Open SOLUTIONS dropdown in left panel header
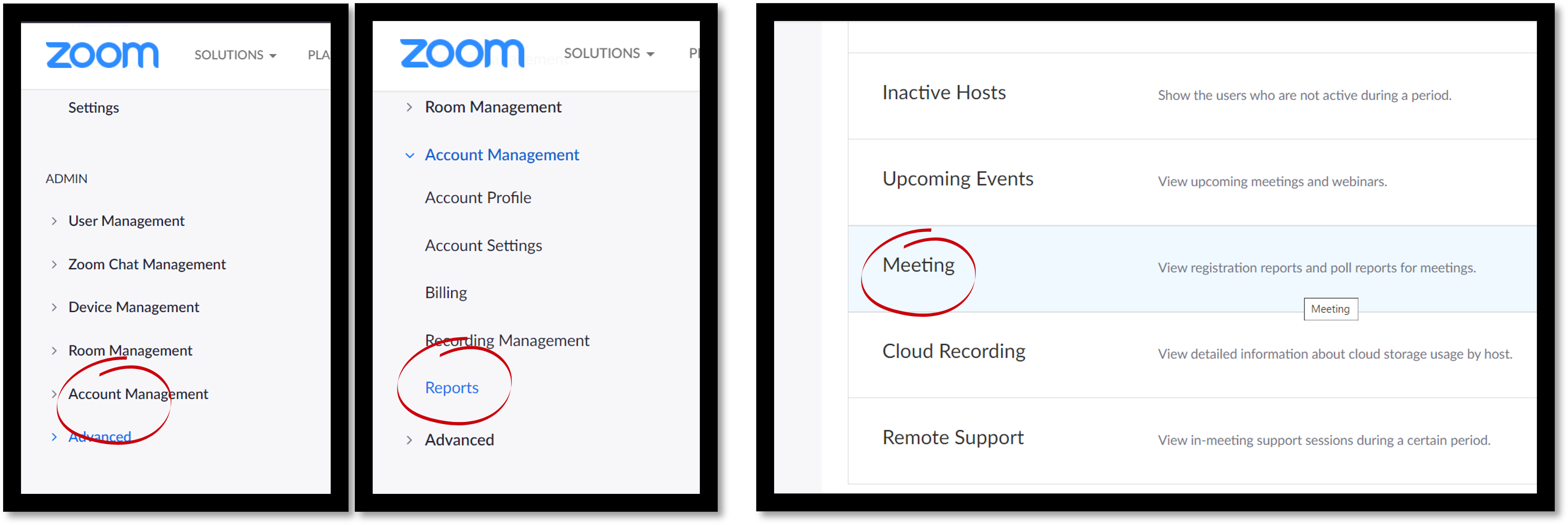1568x525 pixels. click(x=235, y=55)
